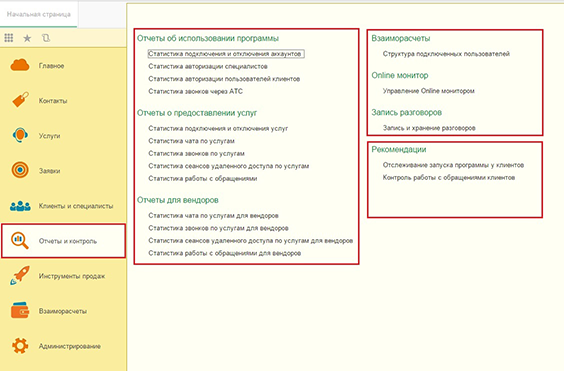Click the gear Администрирование icon
564x371 pixels.
tap(20, 346)
